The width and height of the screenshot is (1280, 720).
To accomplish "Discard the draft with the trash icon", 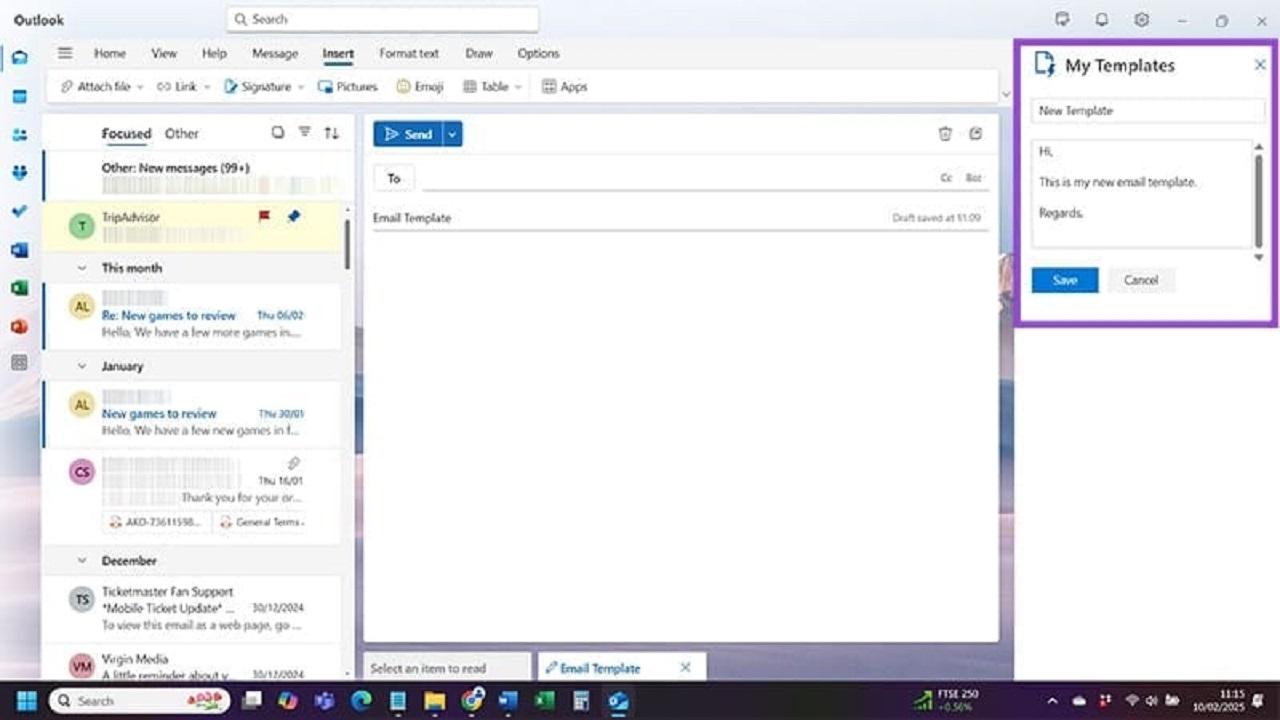I will (x=945, y=134).
